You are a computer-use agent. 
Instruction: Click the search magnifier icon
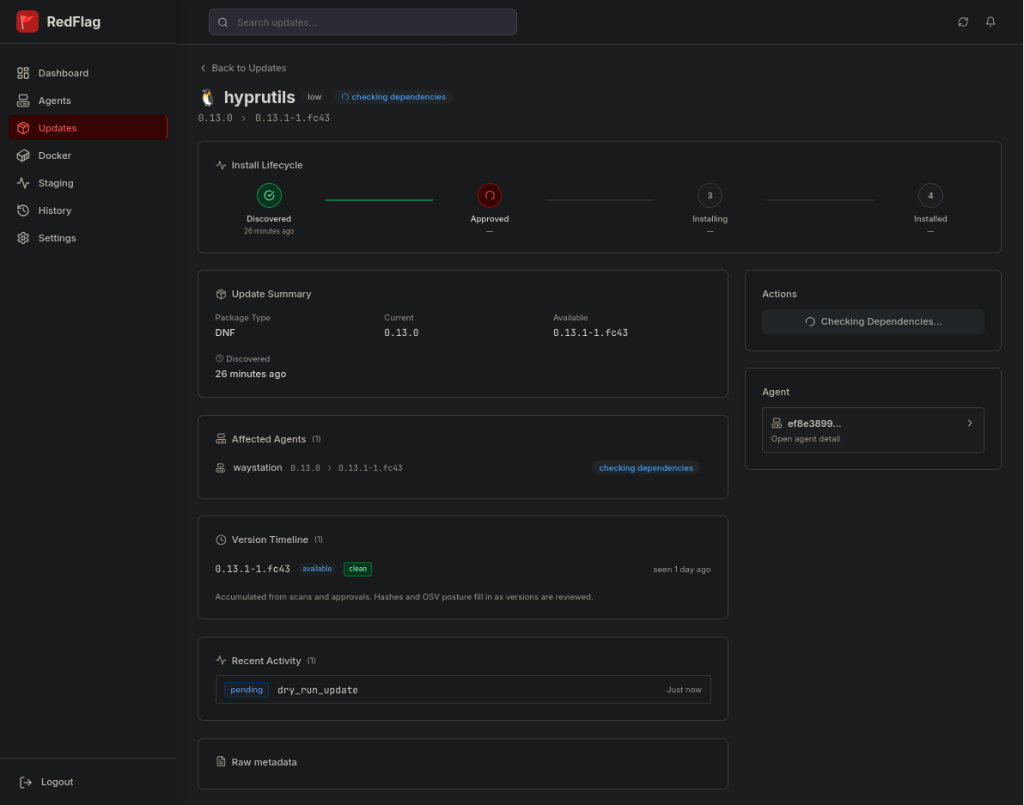pos(223,22)
